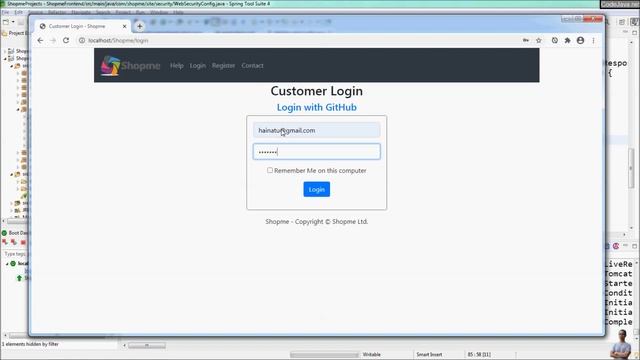Click the Login with GitHub link

click(x=317, y=107)
